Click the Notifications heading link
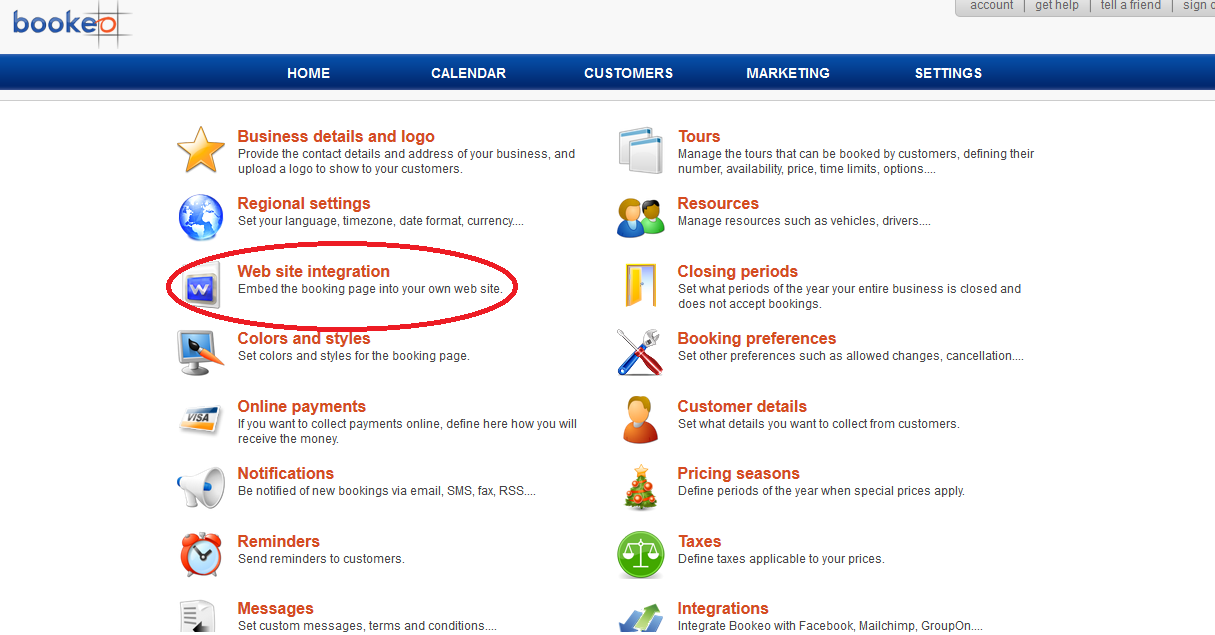 pos(285,473)
